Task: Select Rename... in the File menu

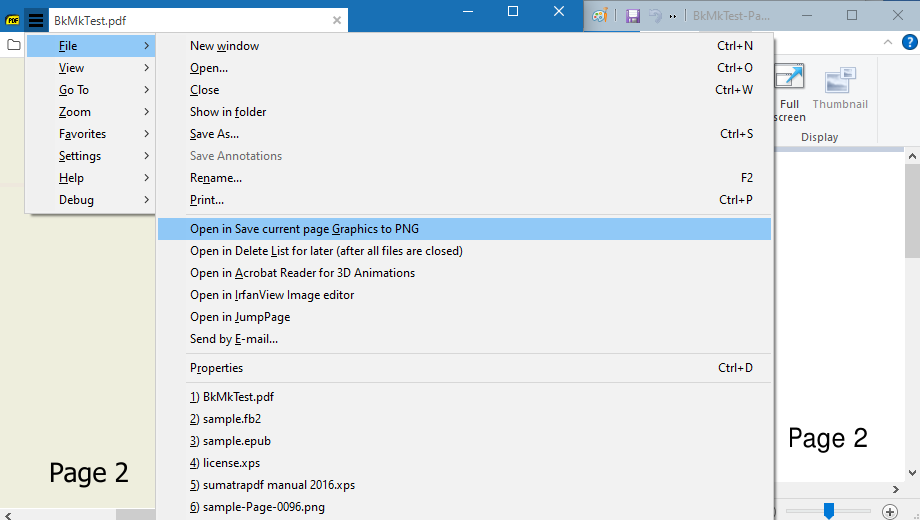Action: pos(464,178)
